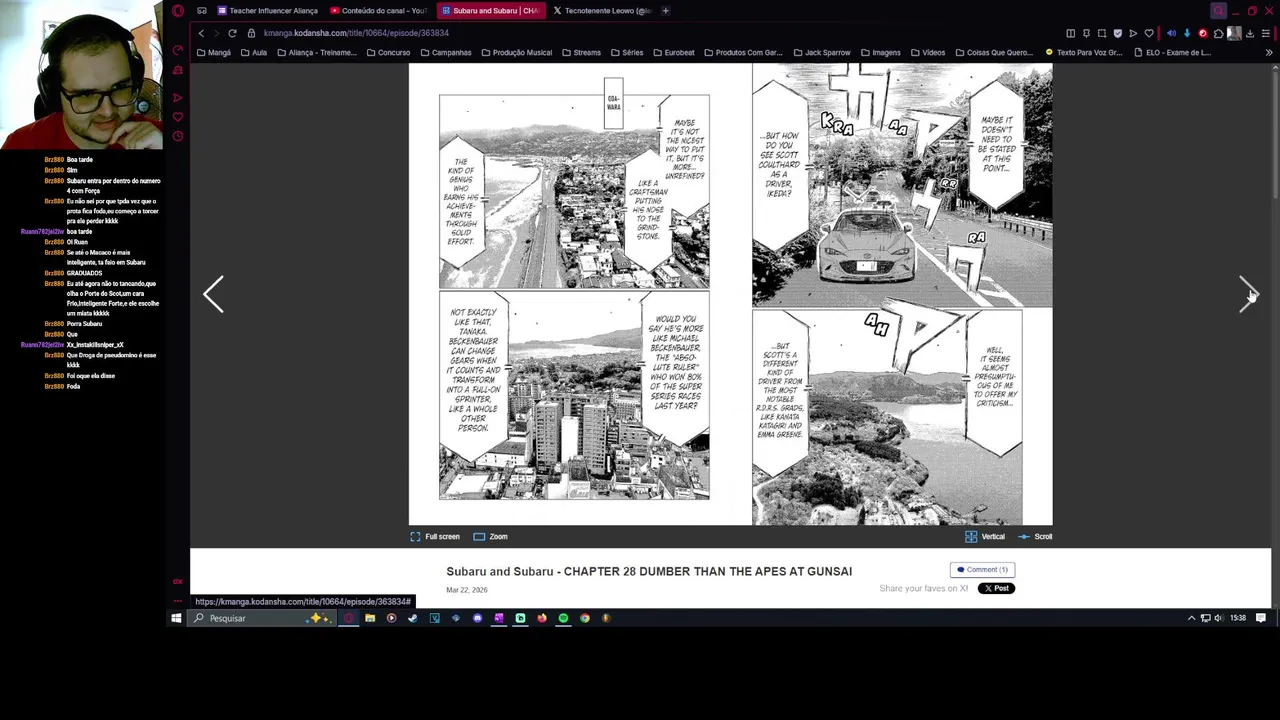The image size is (1280, 720).
Task: Open the volume icon in system tray
Action: pos(1218,618)
